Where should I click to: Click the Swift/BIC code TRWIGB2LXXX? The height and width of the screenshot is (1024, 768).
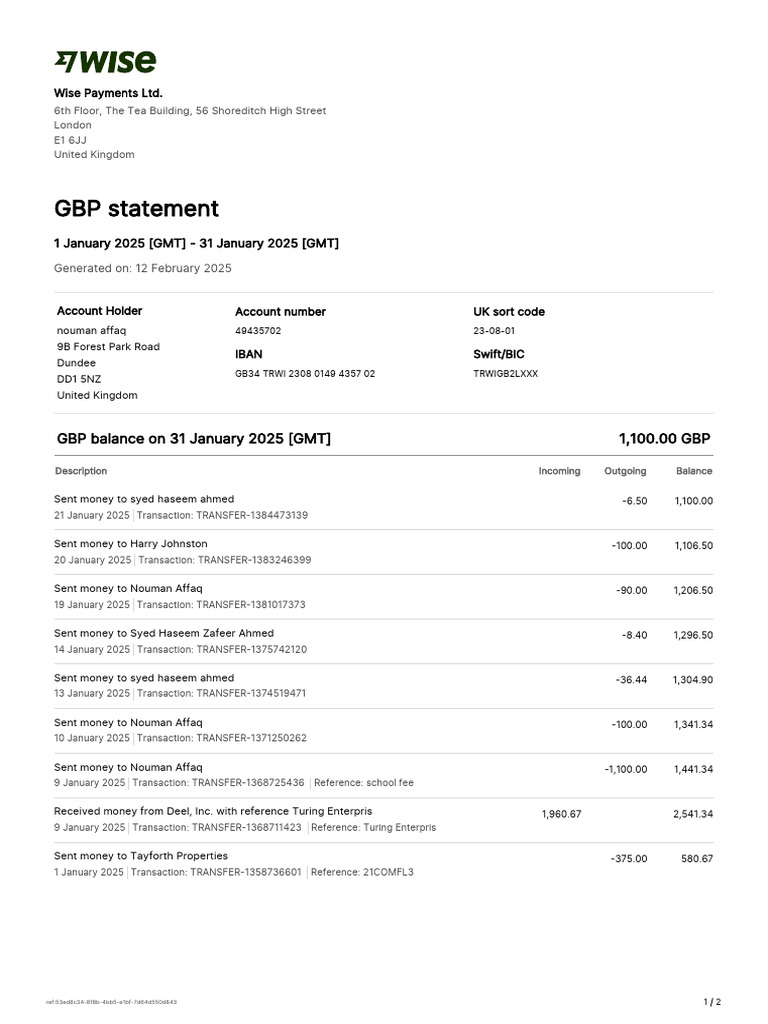(x=505, y=374)
